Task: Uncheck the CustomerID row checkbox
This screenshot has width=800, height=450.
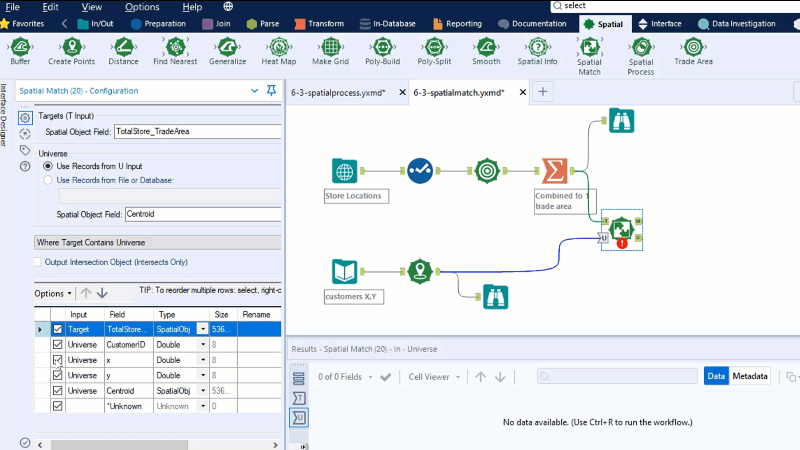Action: (x=58, y=344)
